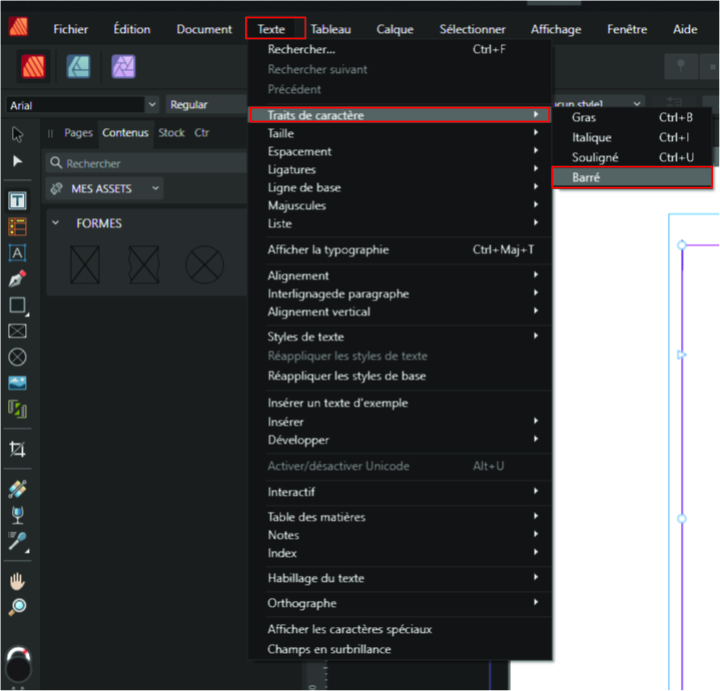The height and width of the screenshot is (691, 720).
Task: Click Afficher les caractères spéciaux
Action: point(399,629)
